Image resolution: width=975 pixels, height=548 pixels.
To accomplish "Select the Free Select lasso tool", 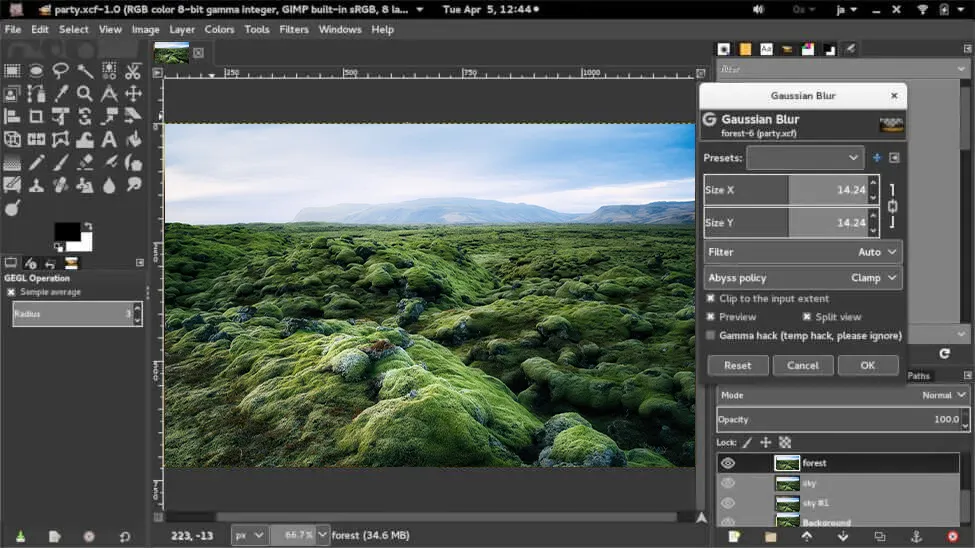I will 61,70.
